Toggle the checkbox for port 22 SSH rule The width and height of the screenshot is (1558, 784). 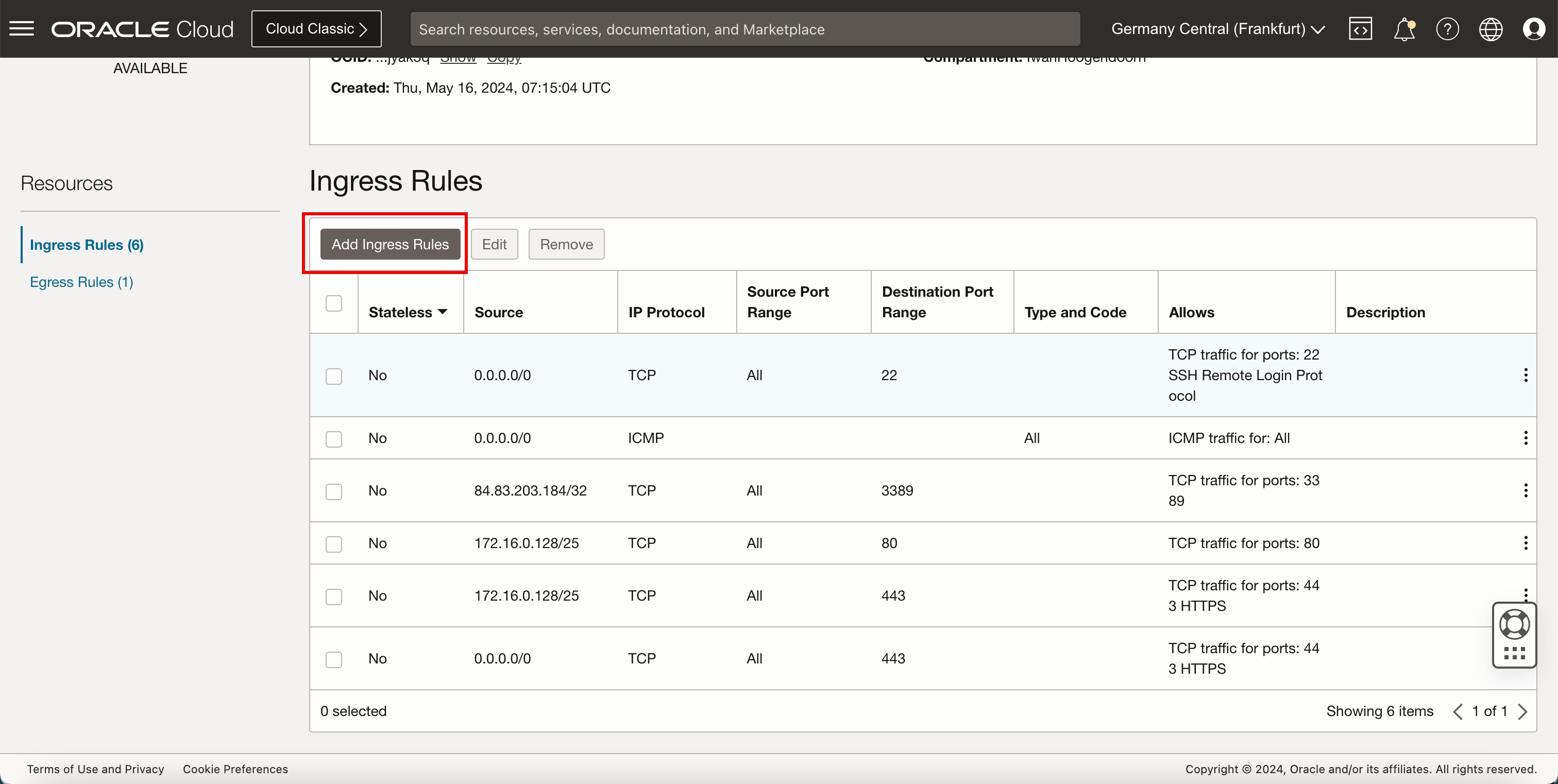[x=334, y=376]
